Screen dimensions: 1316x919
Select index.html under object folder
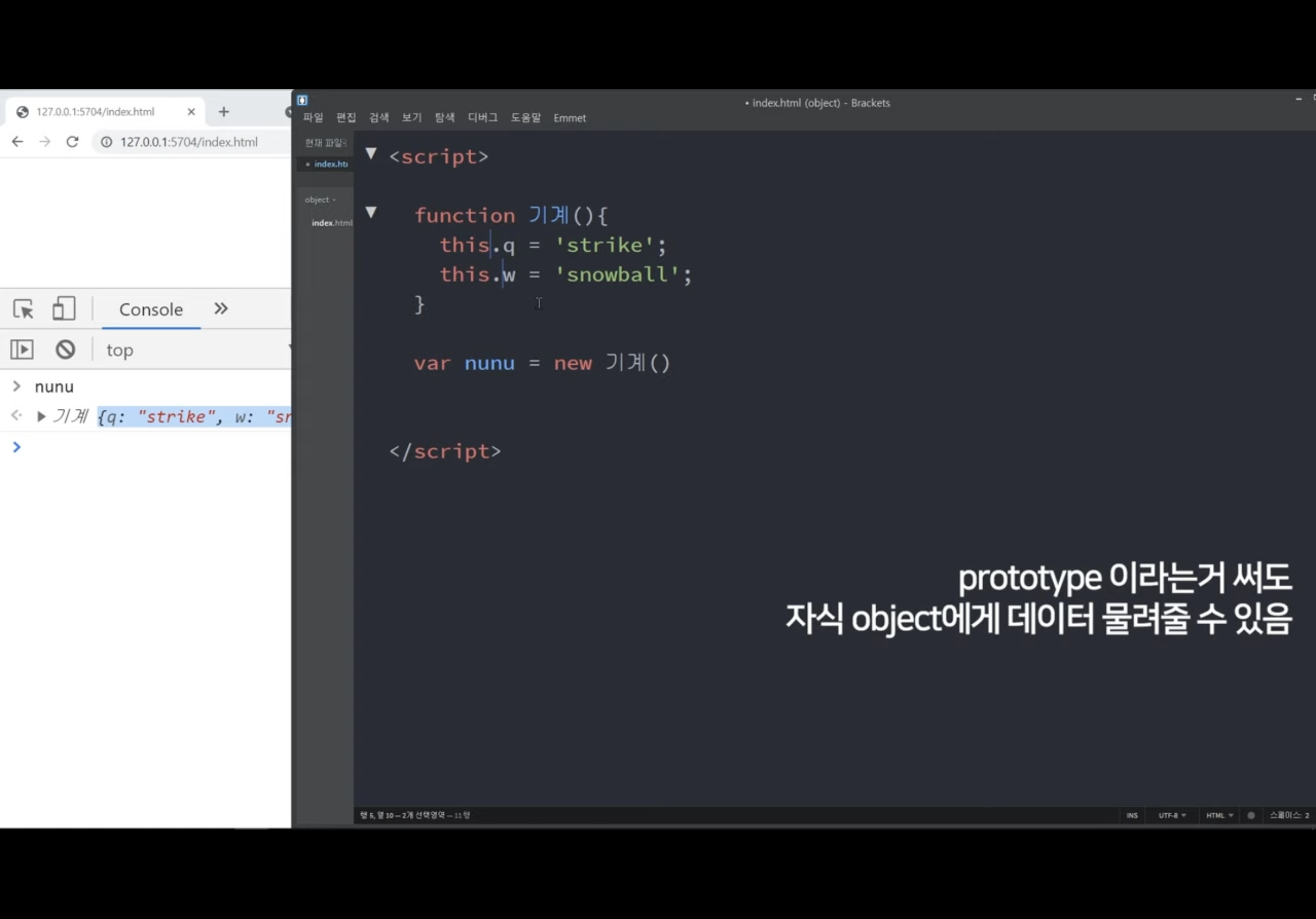331,223
